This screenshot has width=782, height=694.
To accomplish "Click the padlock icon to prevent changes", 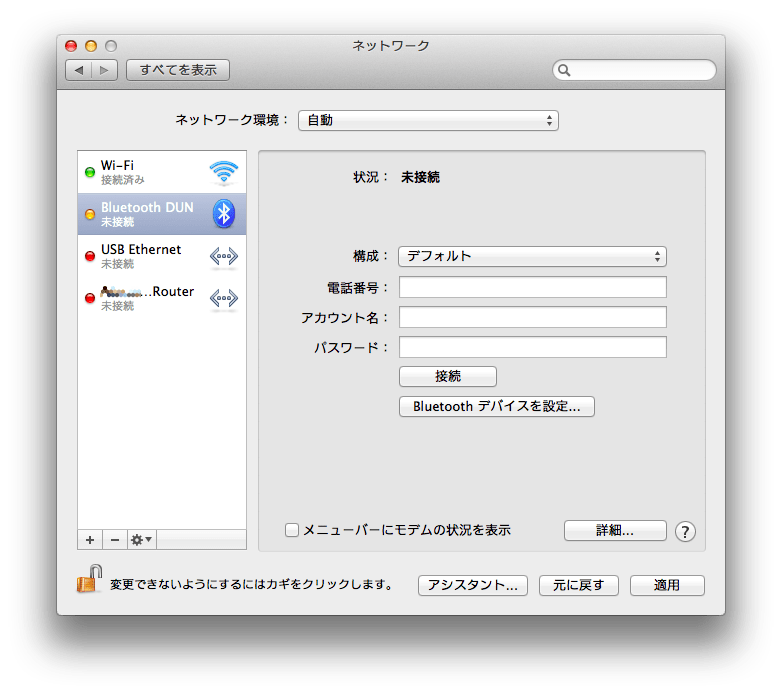I will click(90, 579).
